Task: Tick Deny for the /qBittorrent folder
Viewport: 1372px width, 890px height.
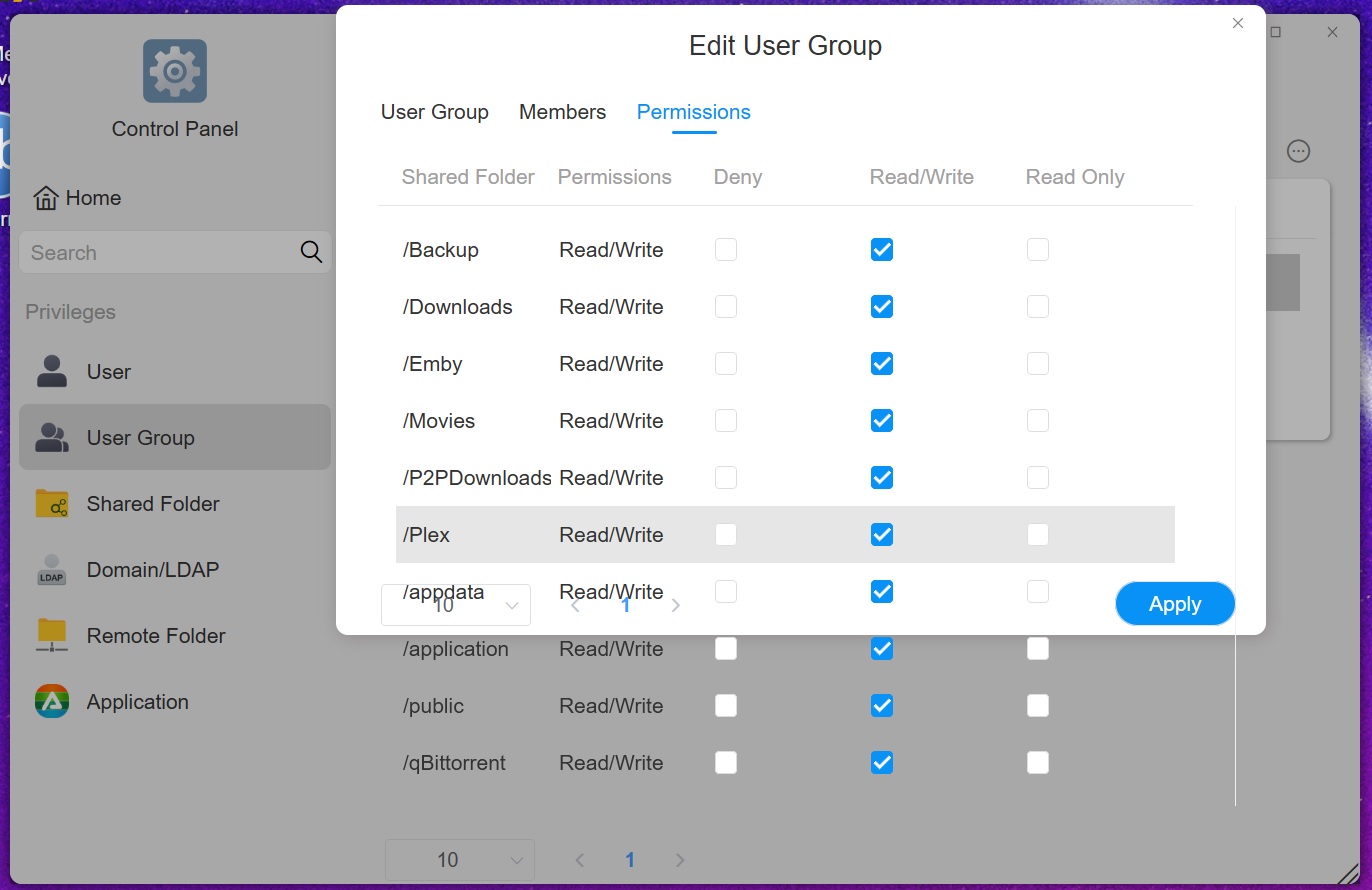Action: [726, 763]
